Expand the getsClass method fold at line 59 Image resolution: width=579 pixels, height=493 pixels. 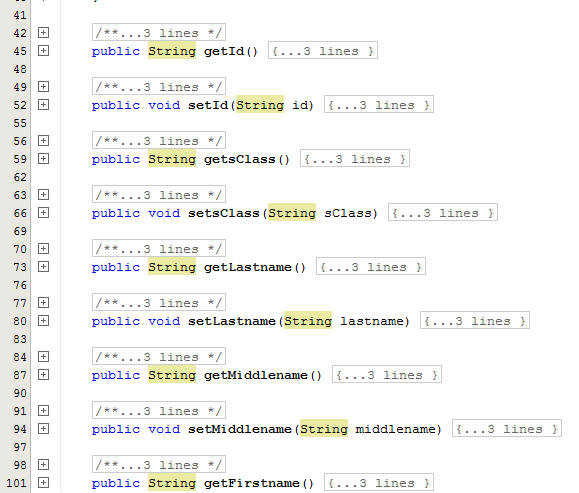point(43,159)
